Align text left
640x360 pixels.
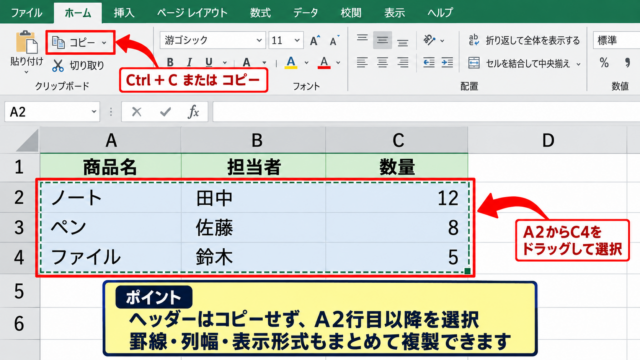point(362,62)
